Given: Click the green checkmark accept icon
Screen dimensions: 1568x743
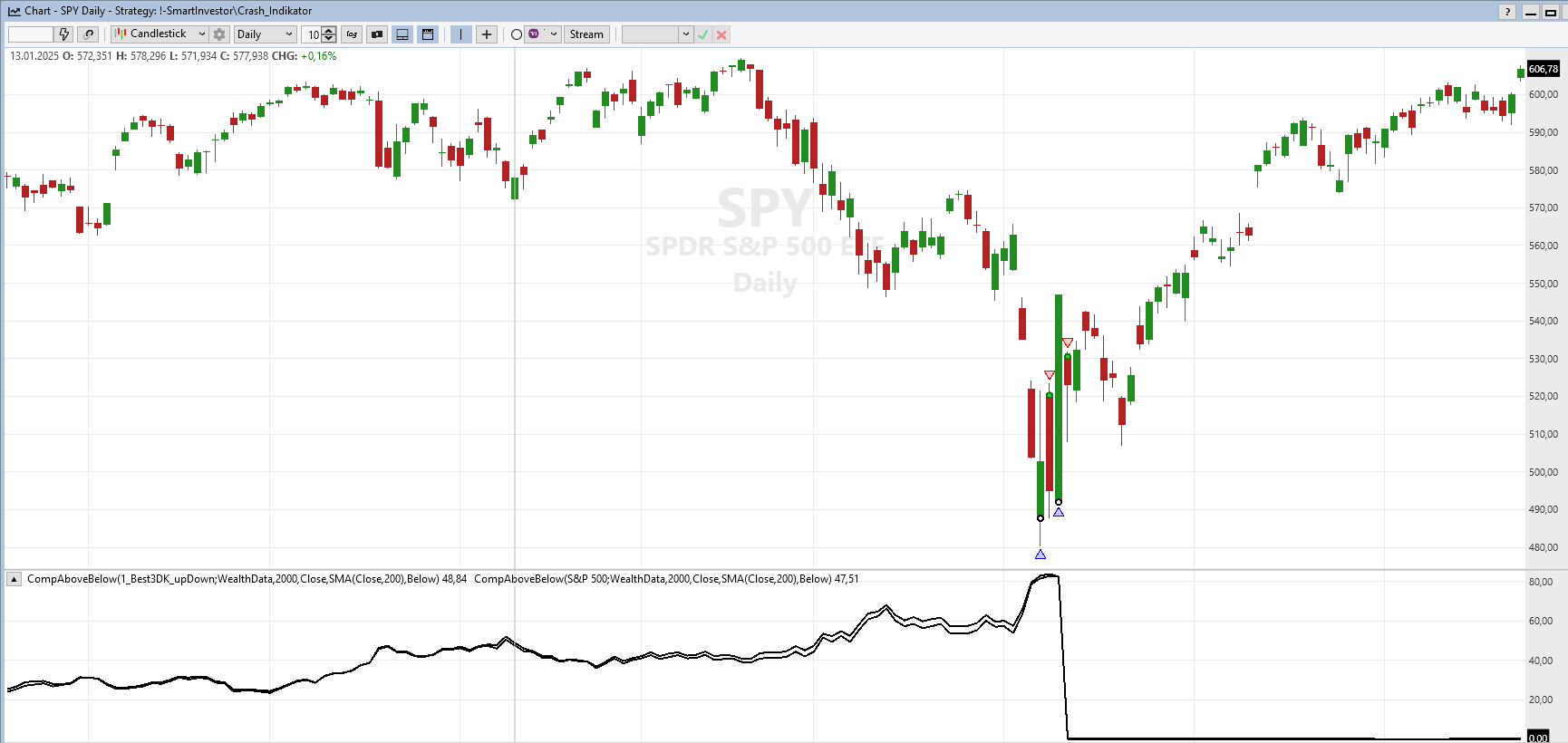Looking at the screenshot, I should (703, 34).
